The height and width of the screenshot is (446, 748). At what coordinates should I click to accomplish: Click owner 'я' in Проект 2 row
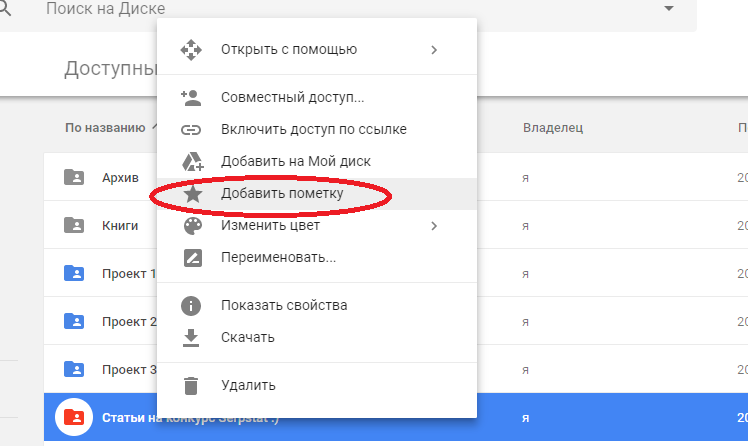tap(525, 322)
